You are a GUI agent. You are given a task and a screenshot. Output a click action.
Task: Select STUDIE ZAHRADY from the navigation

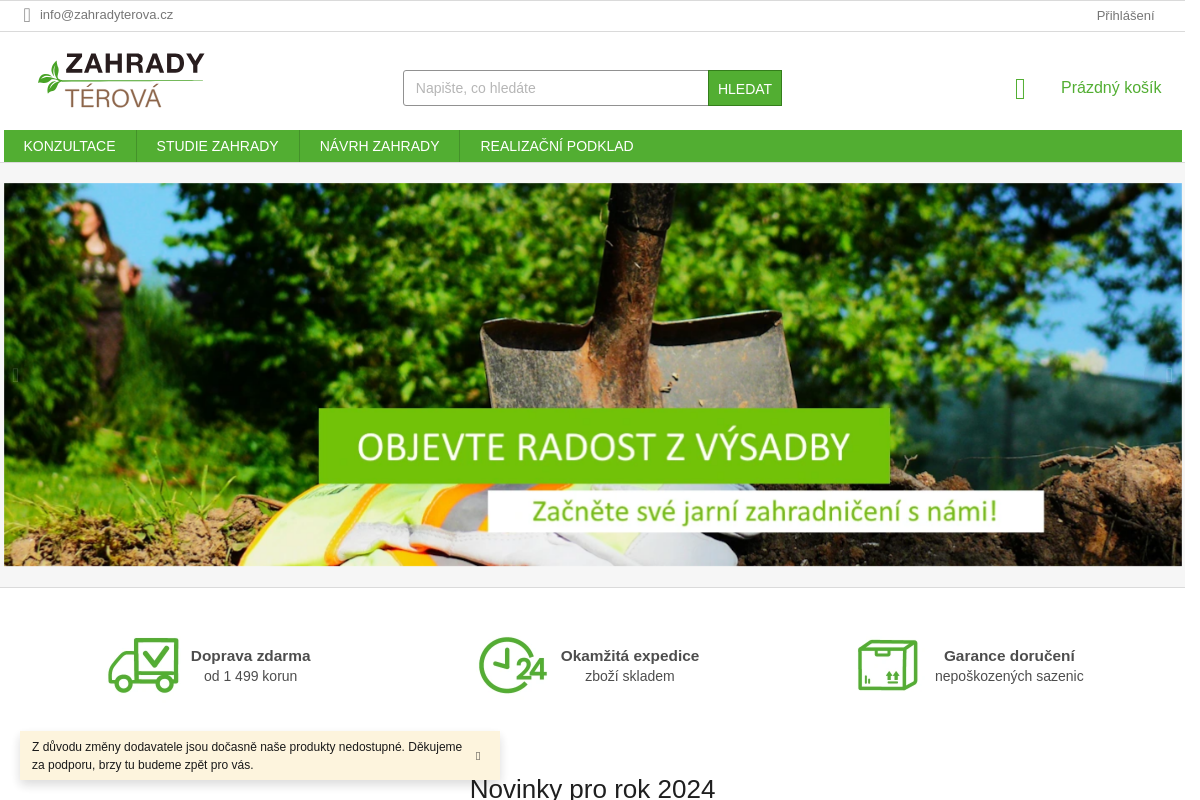(217, 146)
